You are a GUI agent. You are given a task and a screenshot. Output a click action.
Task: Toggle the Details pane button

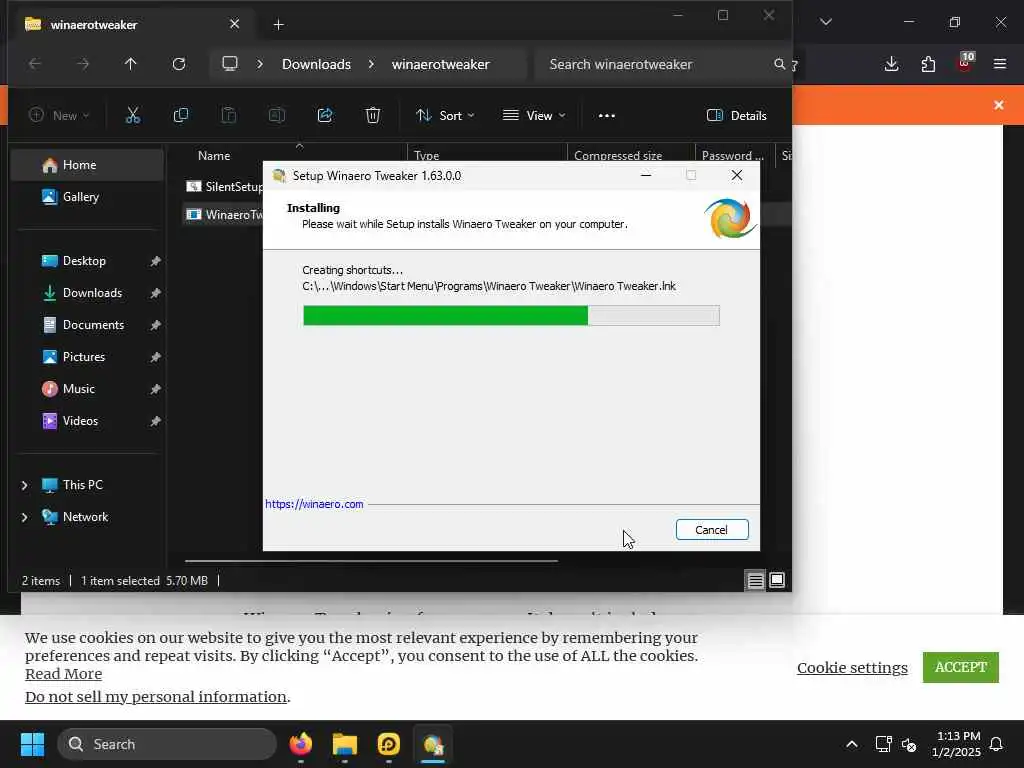point(736,116)
